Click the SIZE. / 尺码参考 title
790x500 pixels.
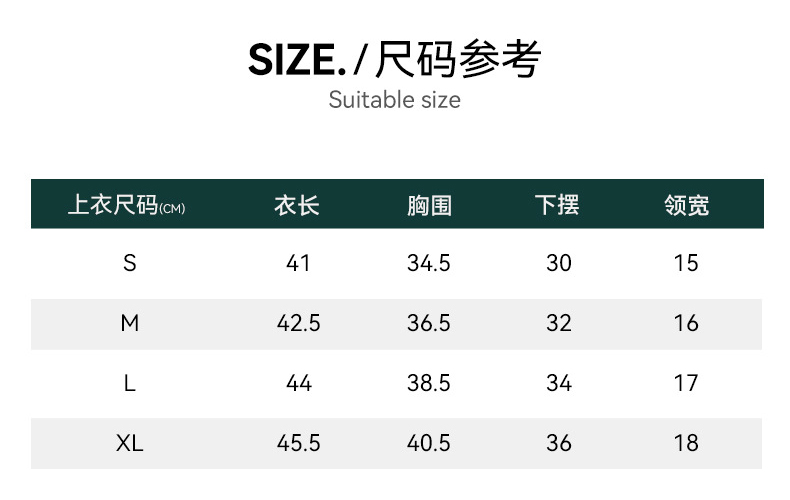pyautogui.click(x=394, y=60)
